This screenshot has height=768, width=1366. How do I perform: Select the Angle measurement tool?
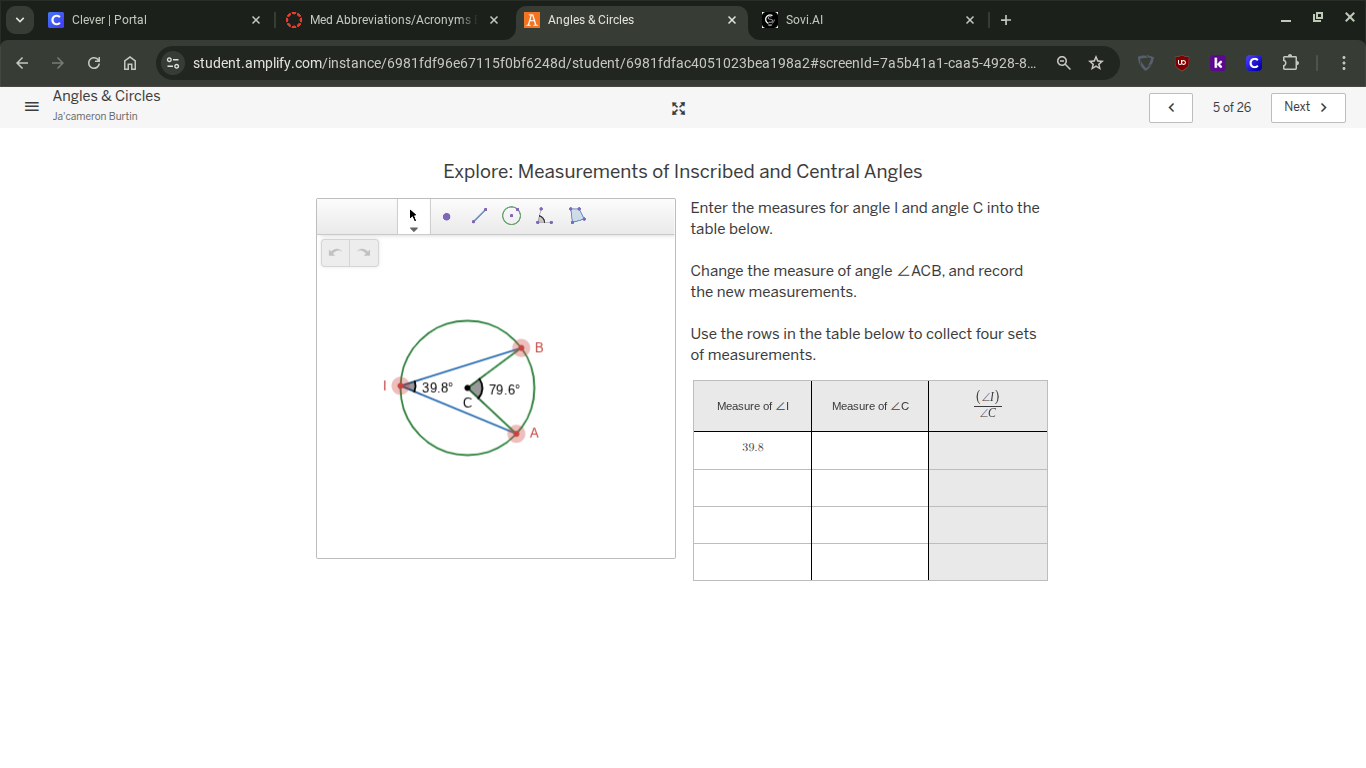pyautogui.click(x=544, y=215)
